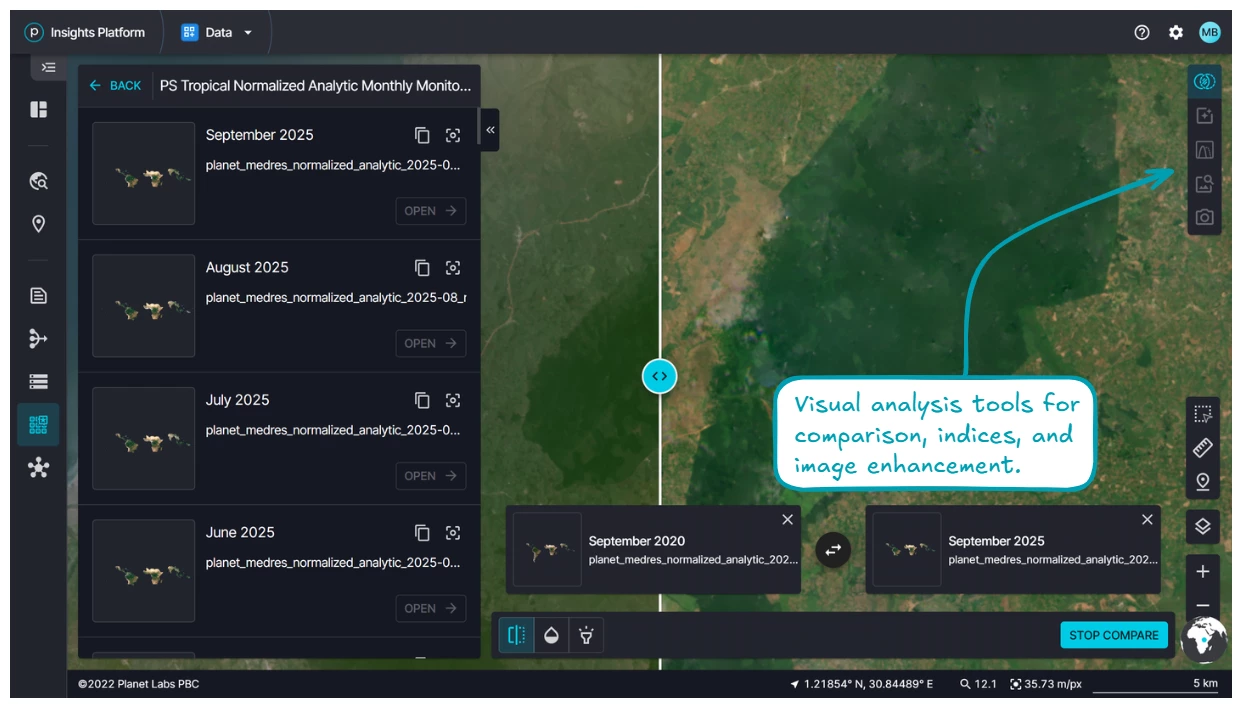Click the zoom level 12.1 readout
1242x707 pixels.
click(x=978, y=684)
